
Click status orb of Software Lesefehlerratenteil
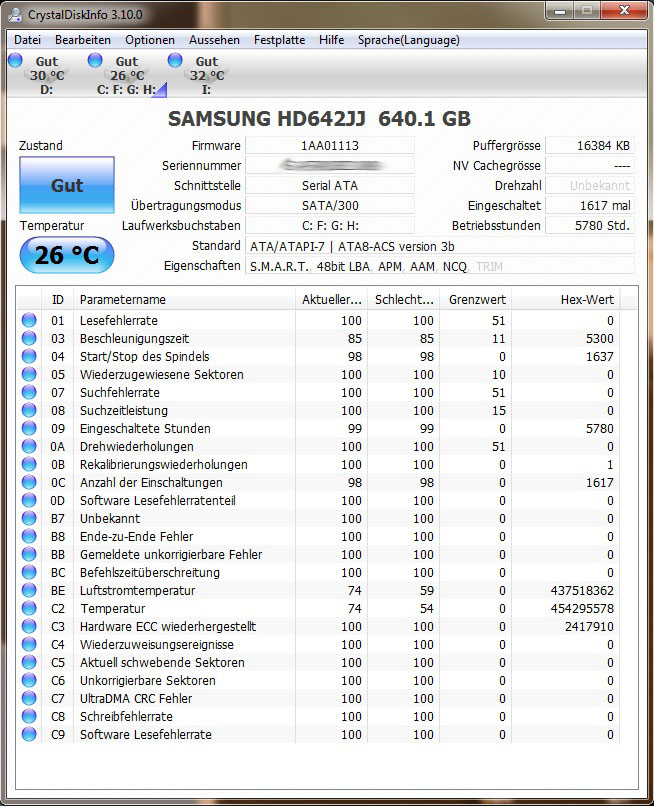(29, 500)
